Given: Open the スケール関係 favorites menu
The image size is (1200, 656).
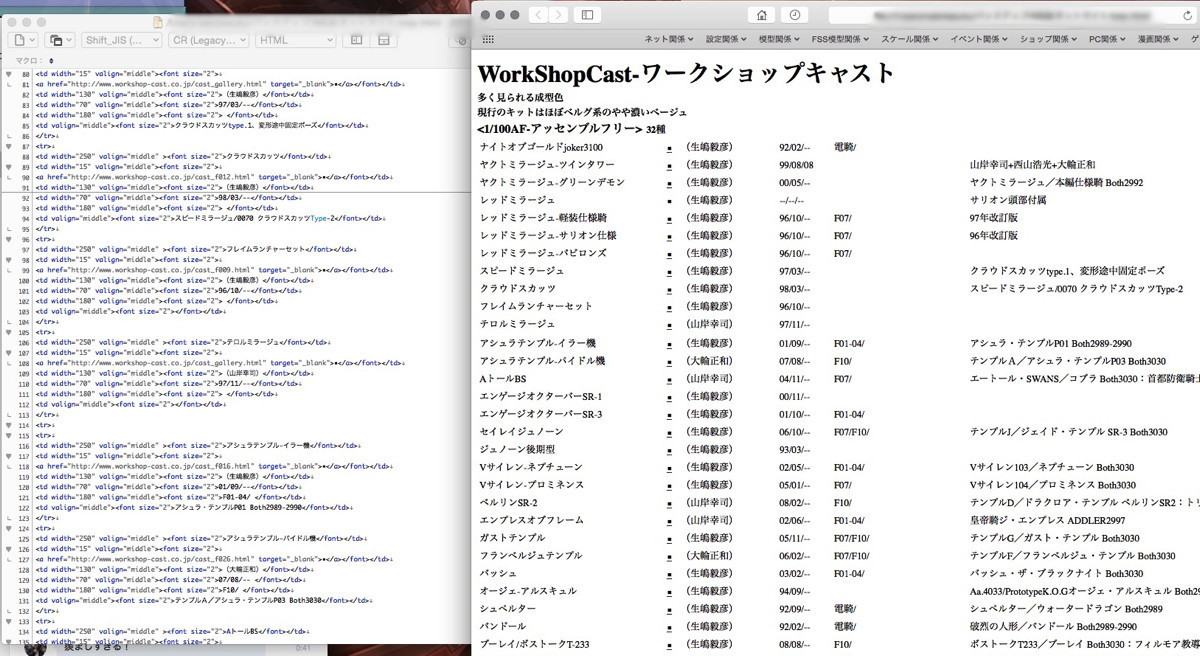Looking at the screenshot, I should tap(909, 39).
